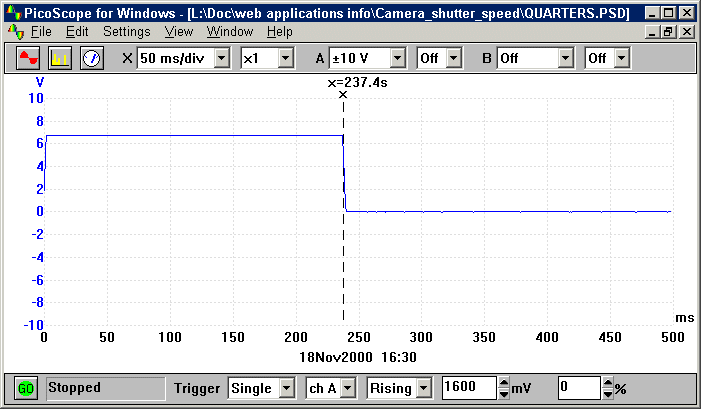Increase trigger level with the mV up arrow
This screenshot has height=409, width=701.
[503, 382]
